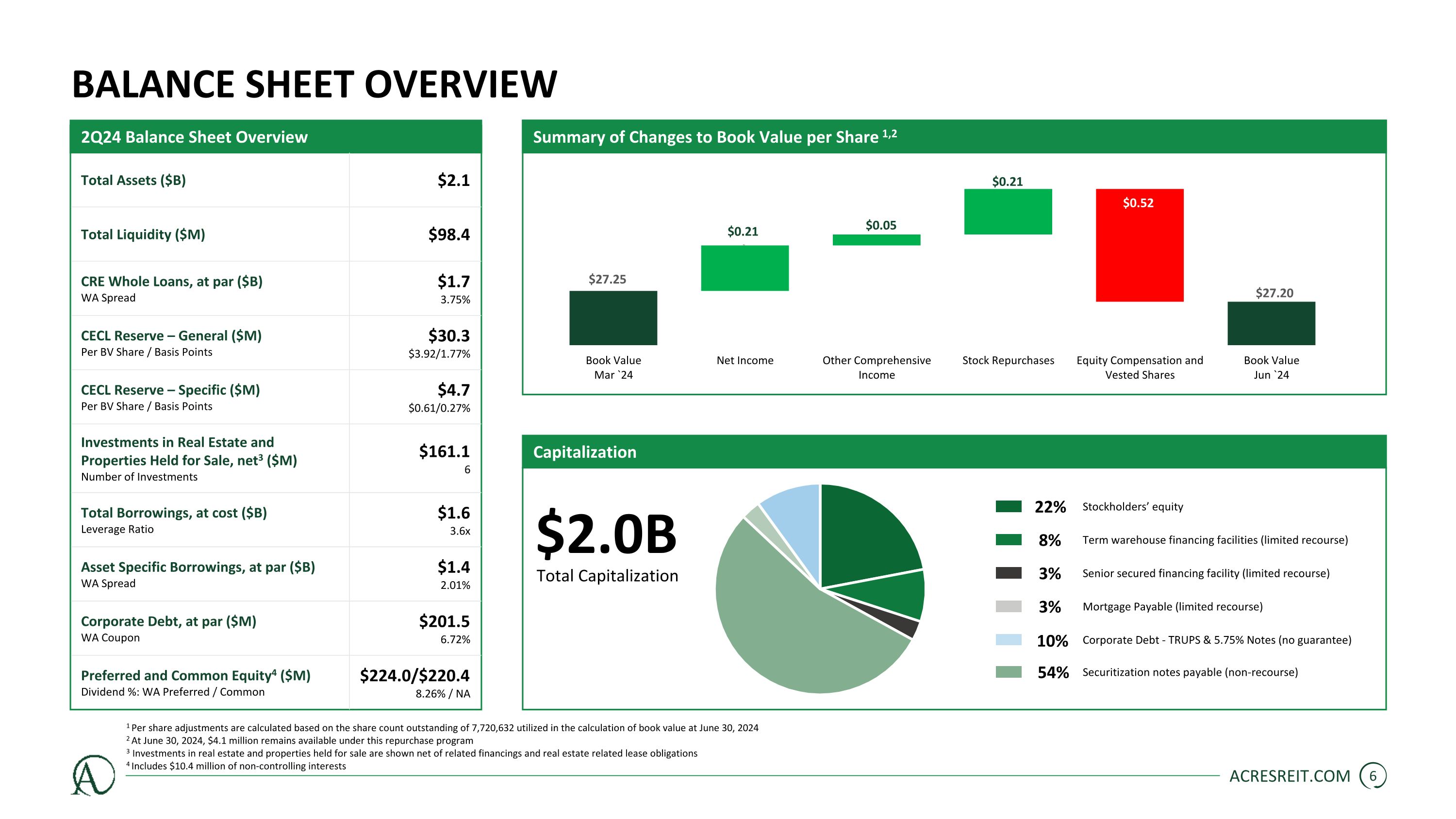Click the page number 6 circle
This screenshot has height=819, width=1456.
coord(1373,776)
